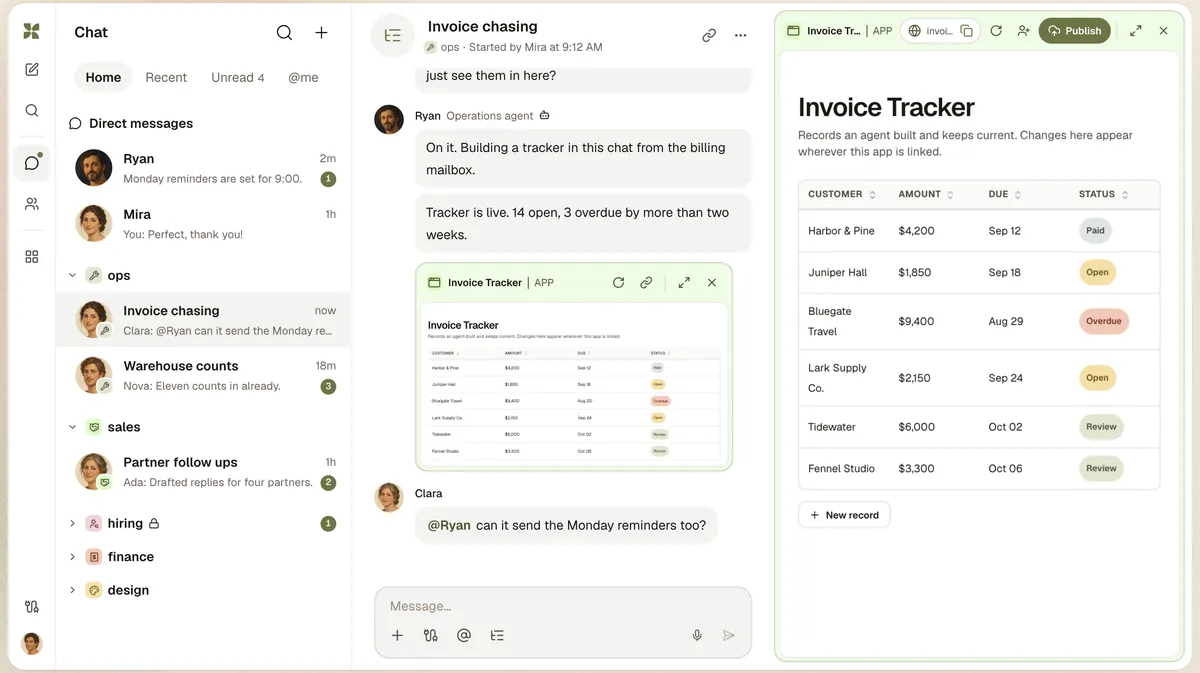Start voice input with microphone icon
1200x673 pixels.
pyautogui.click(x=697, y=635)
